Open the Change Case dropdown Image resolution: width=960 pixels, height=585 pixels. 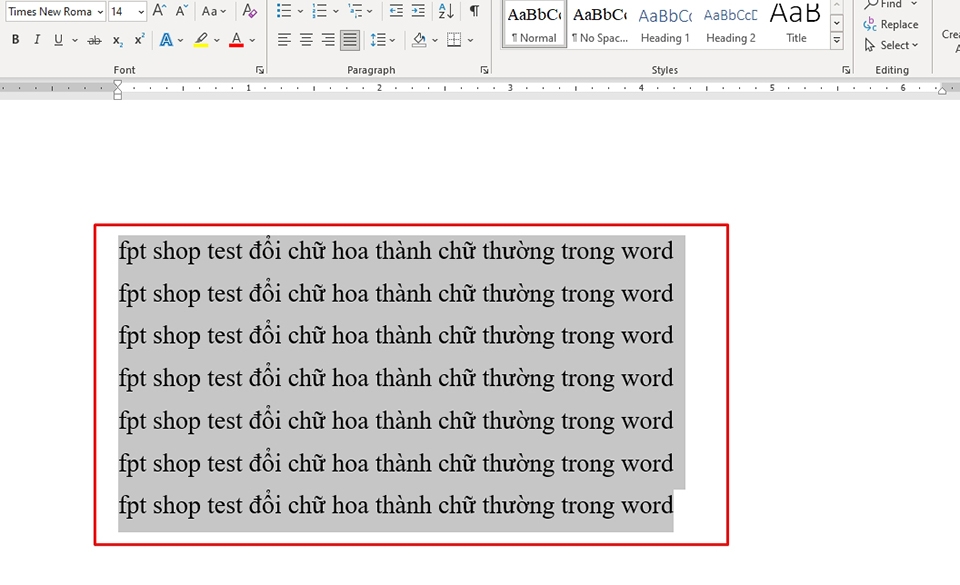[x=212, y=11]
